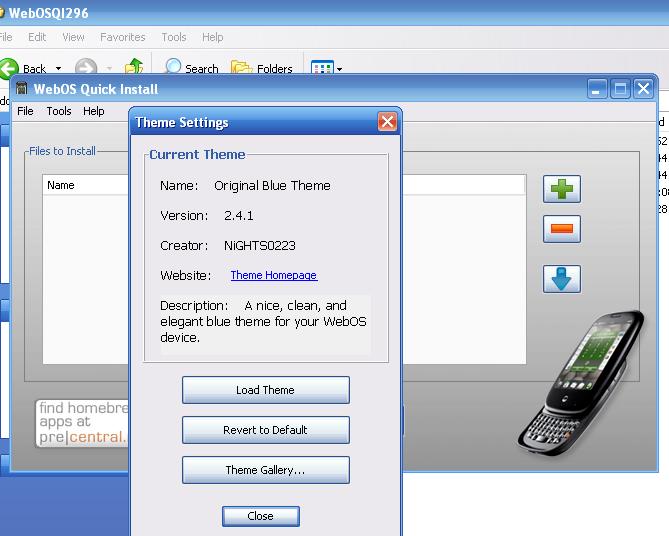
Task: Expand the Back history dropdown arrow
Action: point(58,68)
